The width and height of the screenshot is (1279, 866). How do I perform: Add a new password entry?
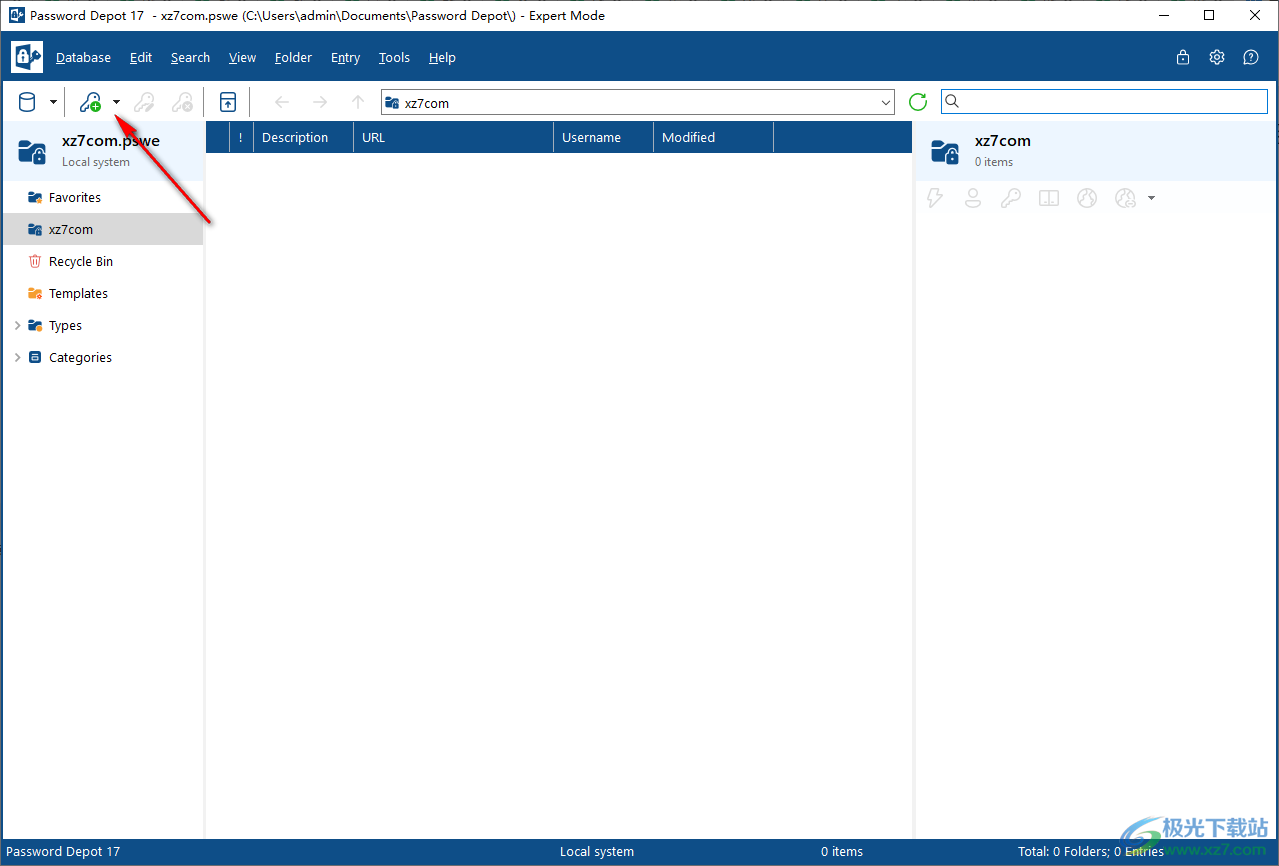tap(91, 102)
